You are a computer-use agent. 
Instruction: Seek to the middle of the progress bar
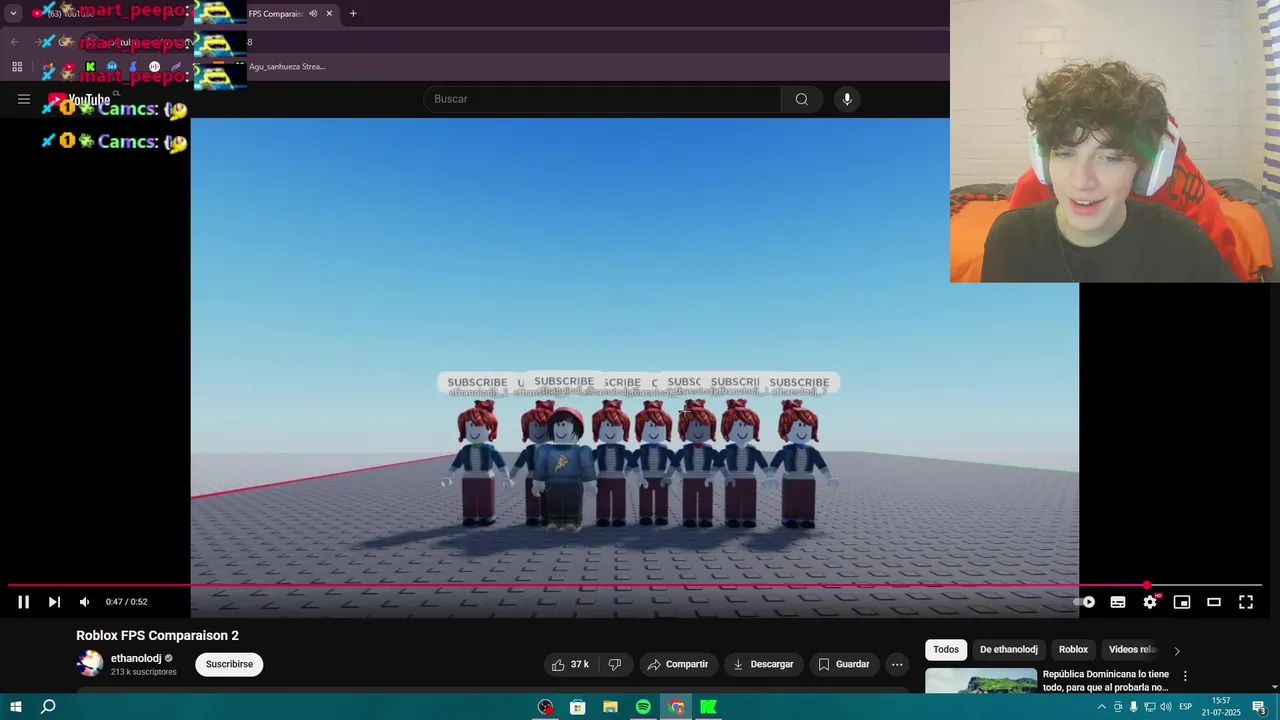pos(635,585)
